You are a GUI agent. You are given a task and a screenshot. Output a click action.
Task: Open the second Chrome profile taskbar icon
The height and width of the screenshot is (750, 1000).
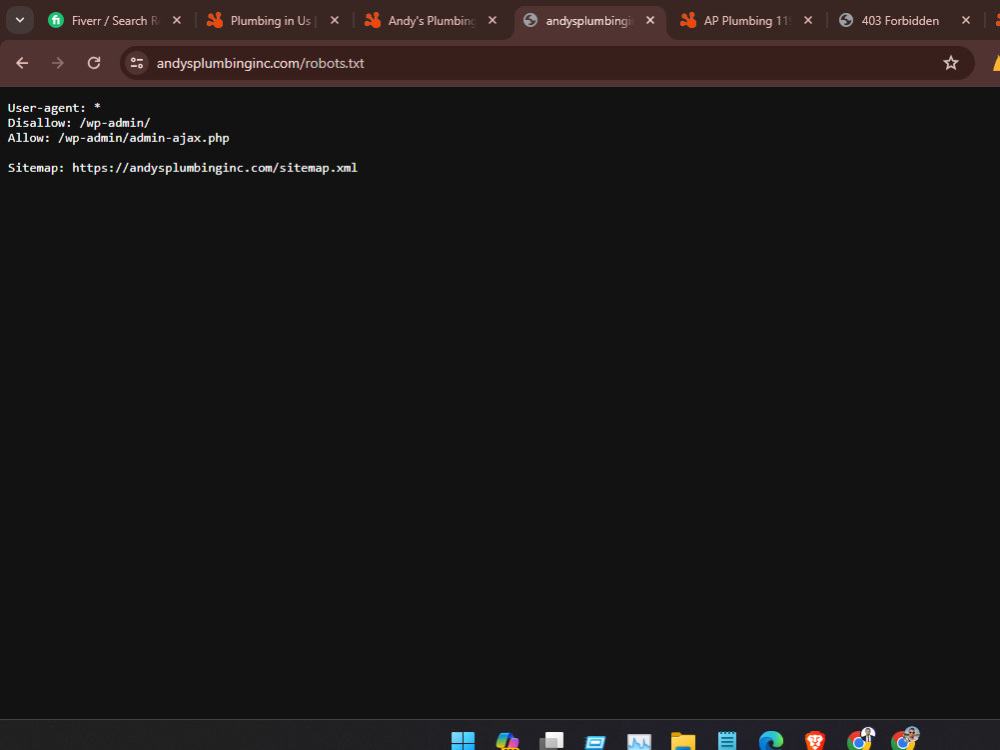pyautogui.click(x=904, y=739)
